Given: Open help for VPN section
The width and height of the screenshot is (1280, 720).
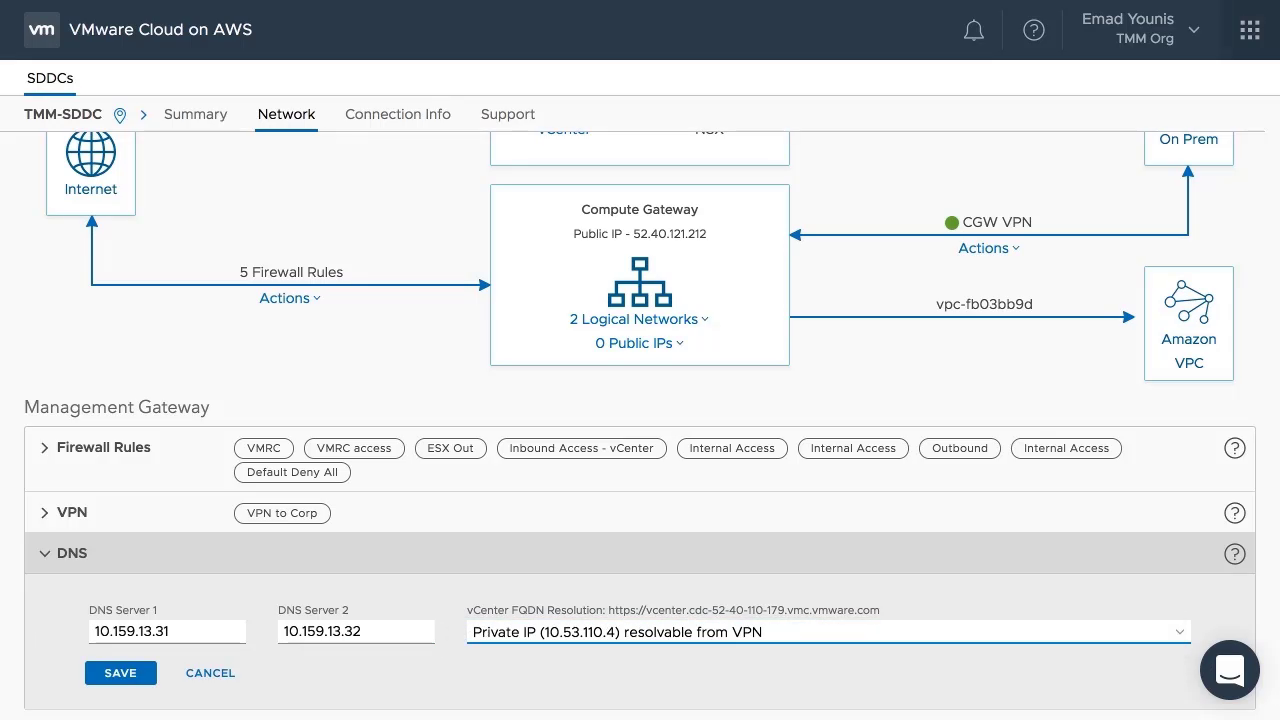Looking at the screenshot, I should (x=1235, y=513).
